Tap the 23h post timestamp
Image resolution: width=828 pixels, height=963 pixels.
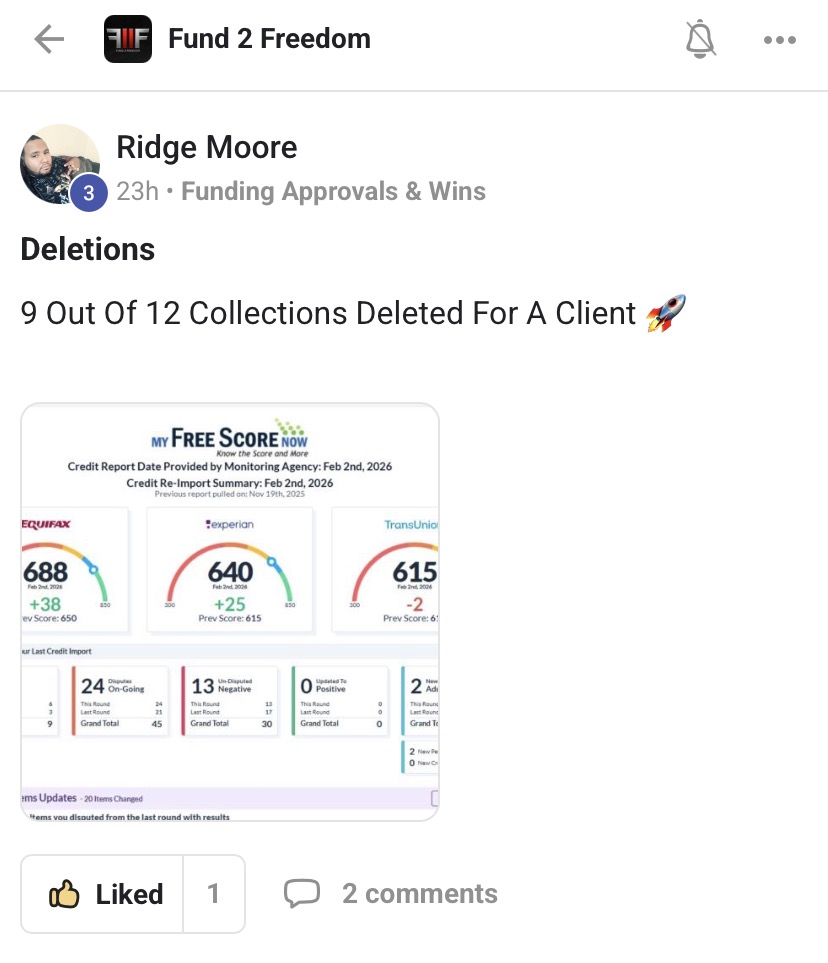(137, 191)
